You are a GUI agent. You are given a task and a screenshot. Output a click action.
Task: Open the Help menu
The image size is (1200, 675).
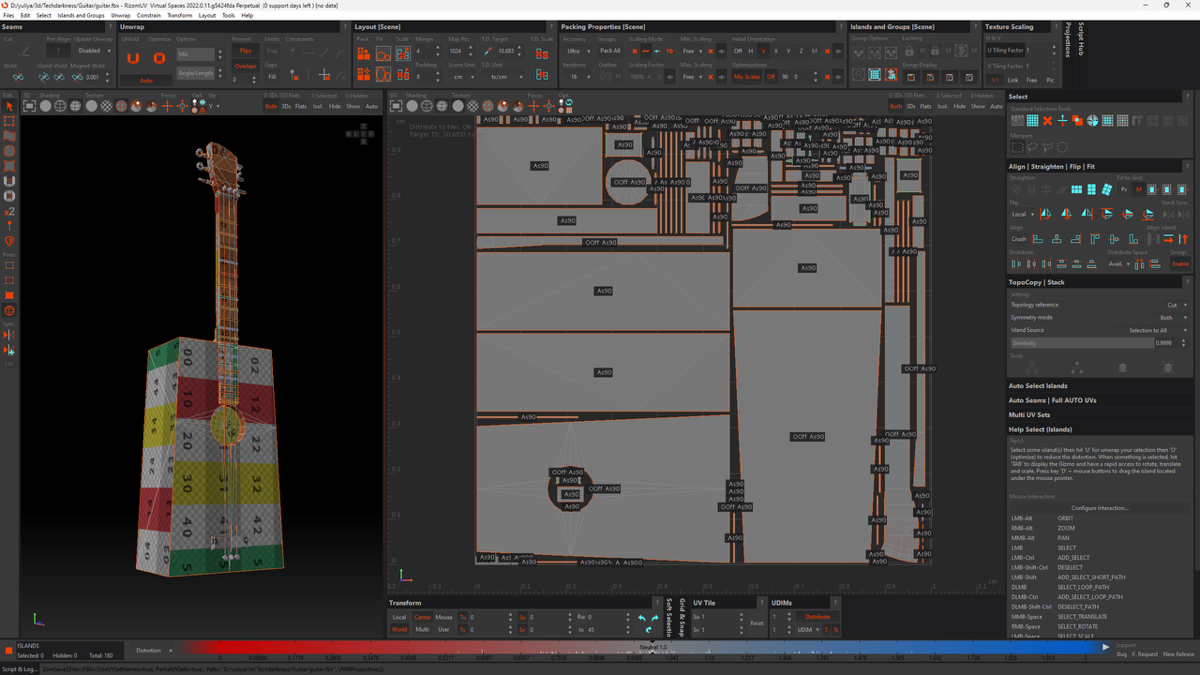[x=247, y=16]
